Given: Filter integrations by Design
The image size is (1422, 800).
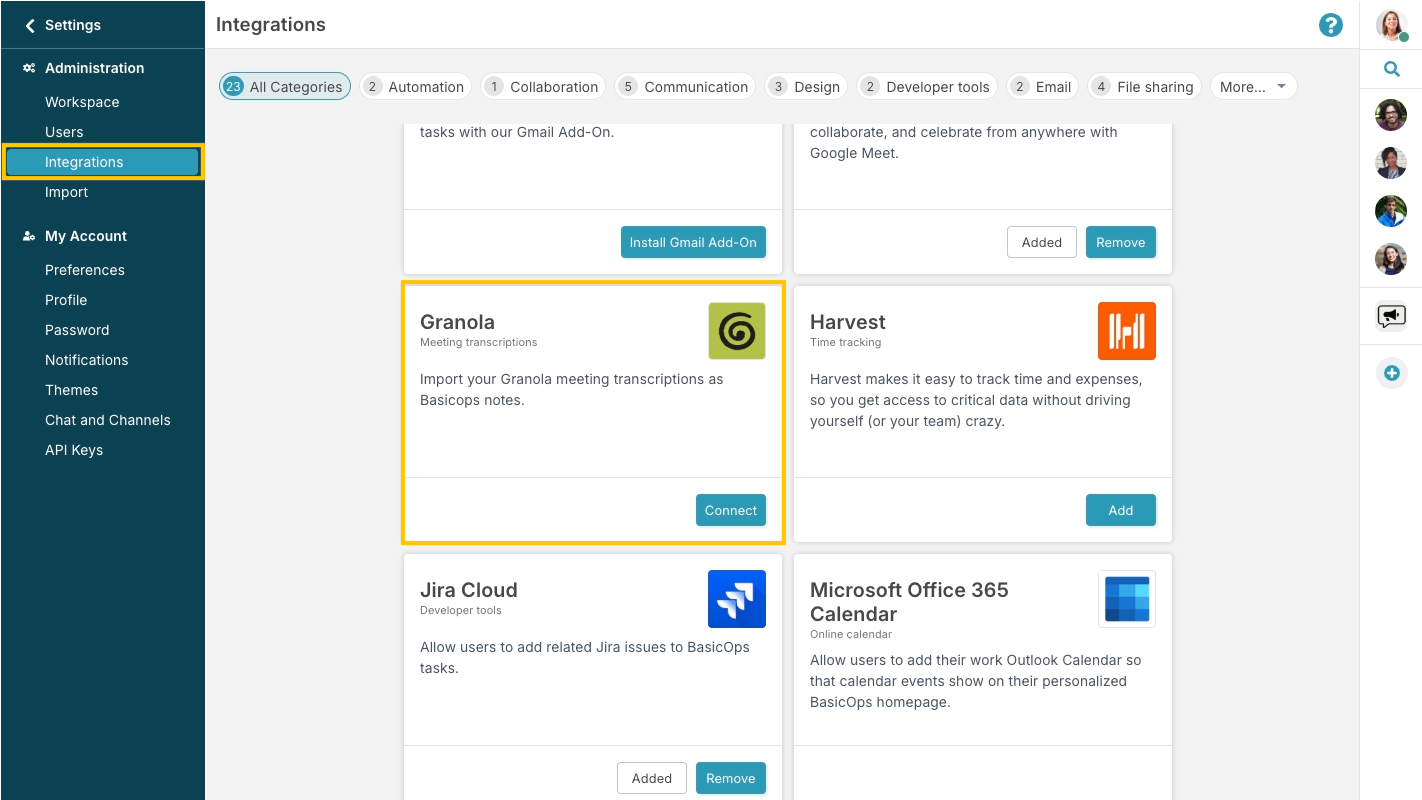Looking at the screenshot, I should [806, 87].
